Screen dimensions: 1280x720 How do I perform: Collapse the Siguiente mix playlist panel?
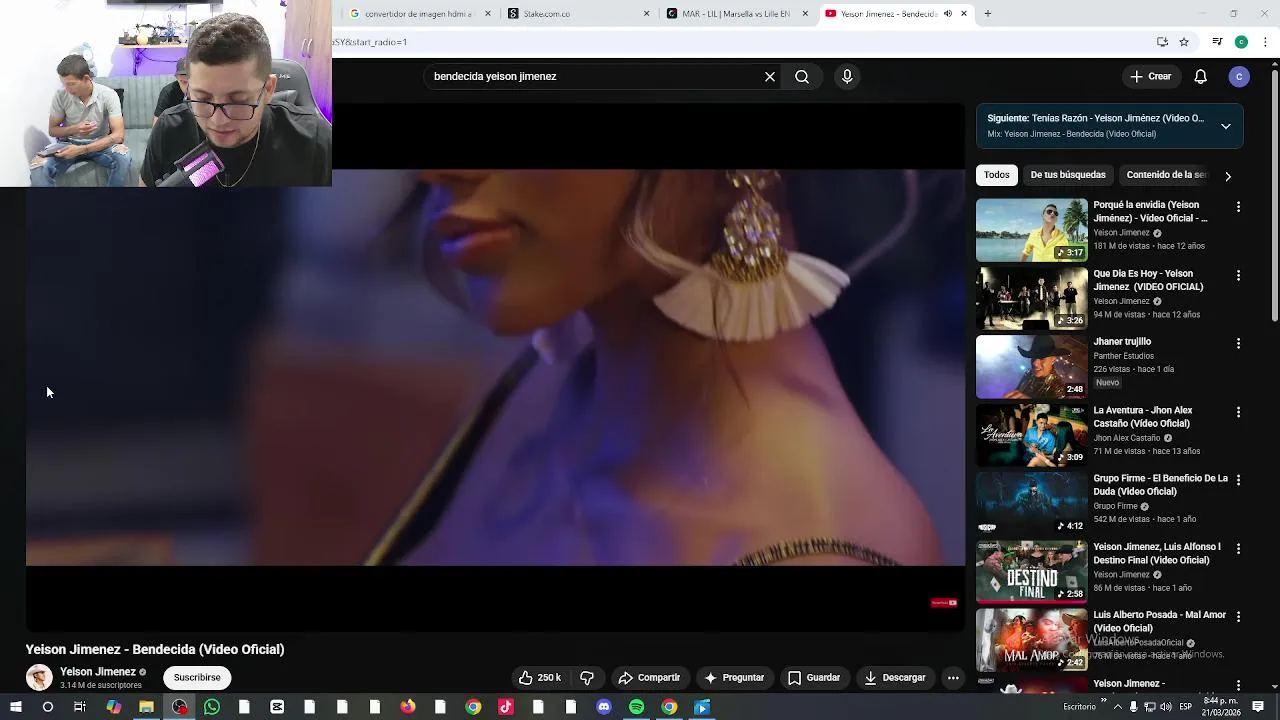(x=1226, y=126)
